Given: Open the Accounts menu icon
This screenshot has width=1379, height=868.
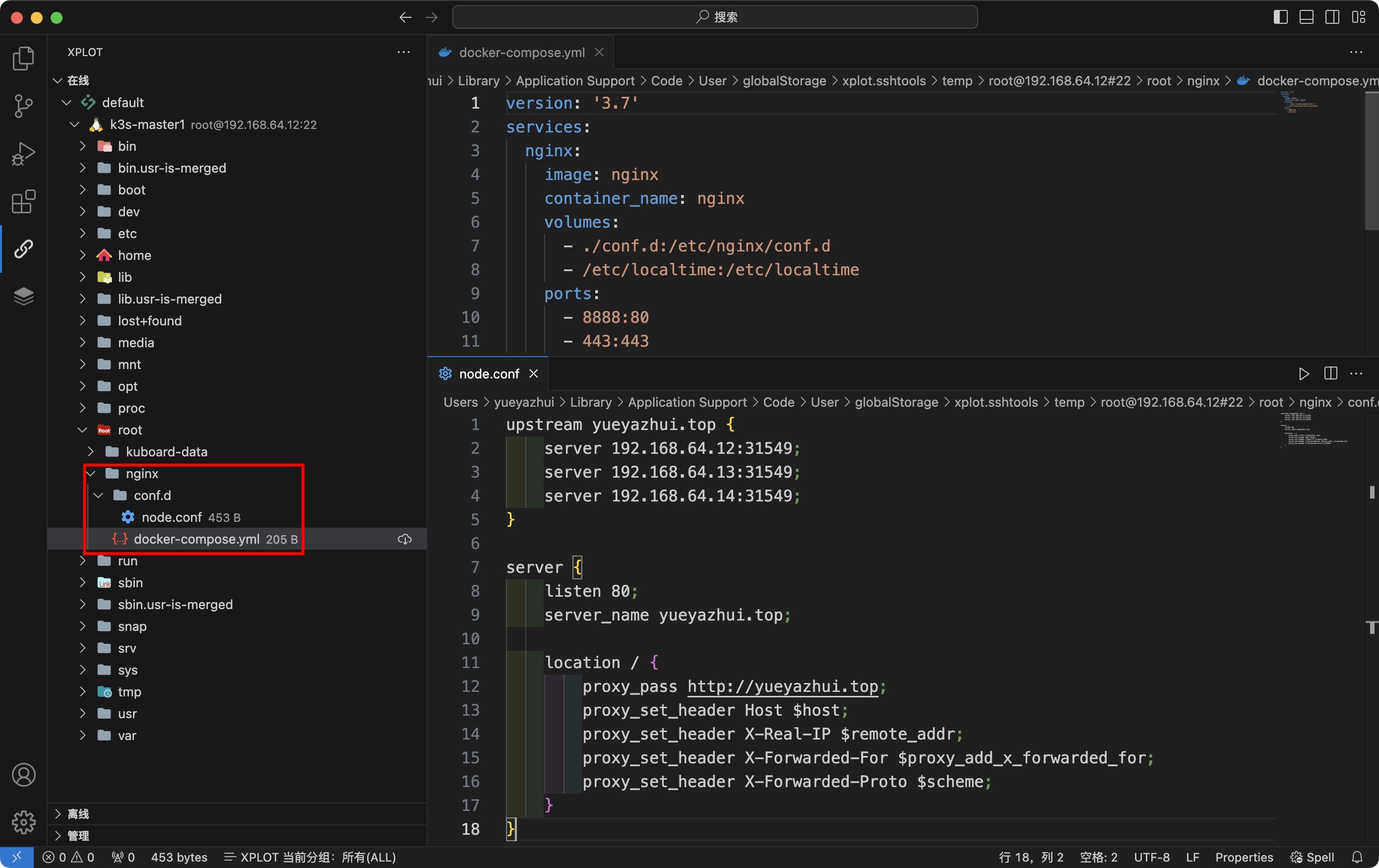Looking at the screenshot, I should tap(23, 775).
